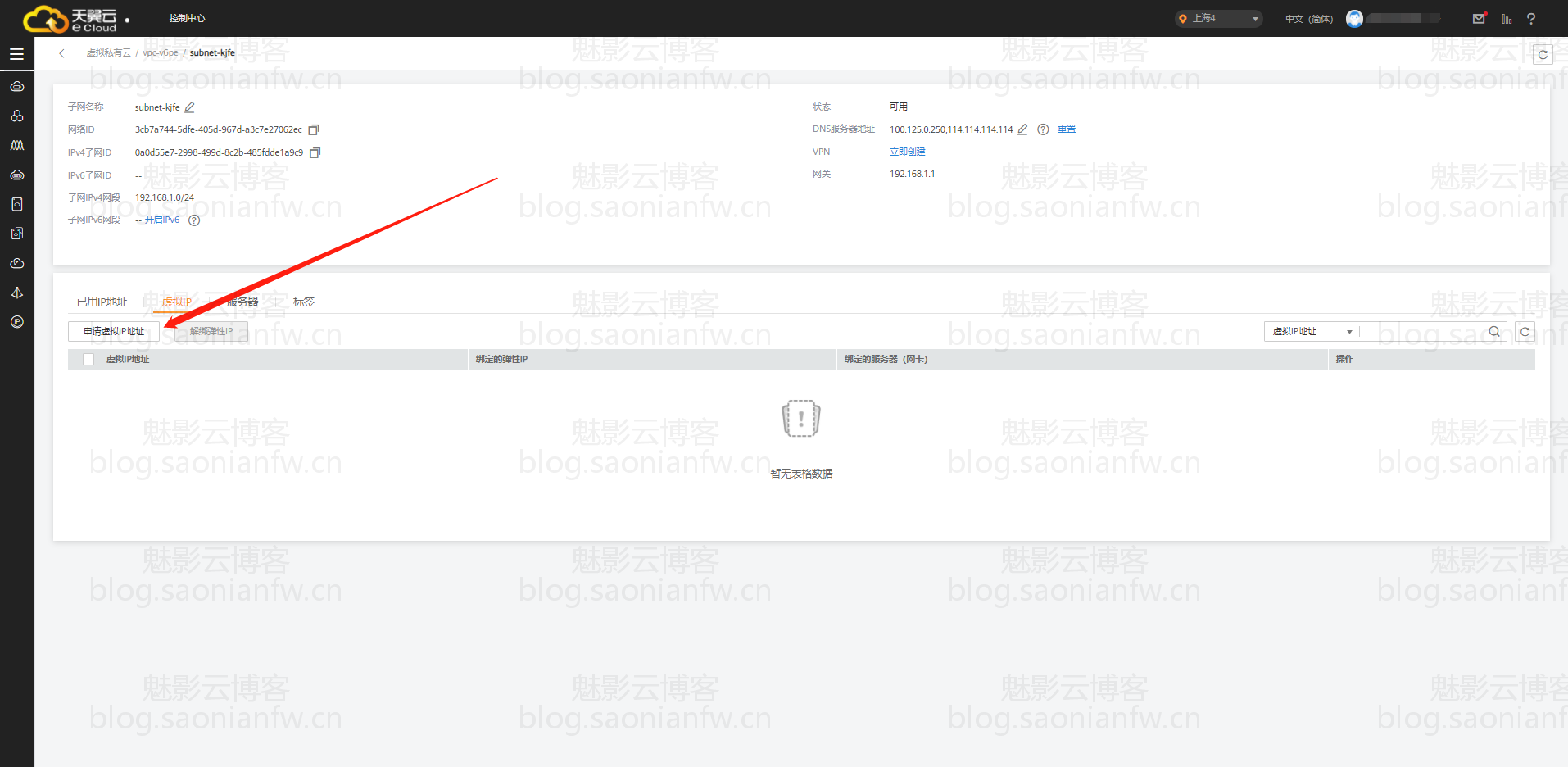The image size is (1568, 767).
Task: Open the network topology sidebar icon
Action: click(x=16, y=293)
